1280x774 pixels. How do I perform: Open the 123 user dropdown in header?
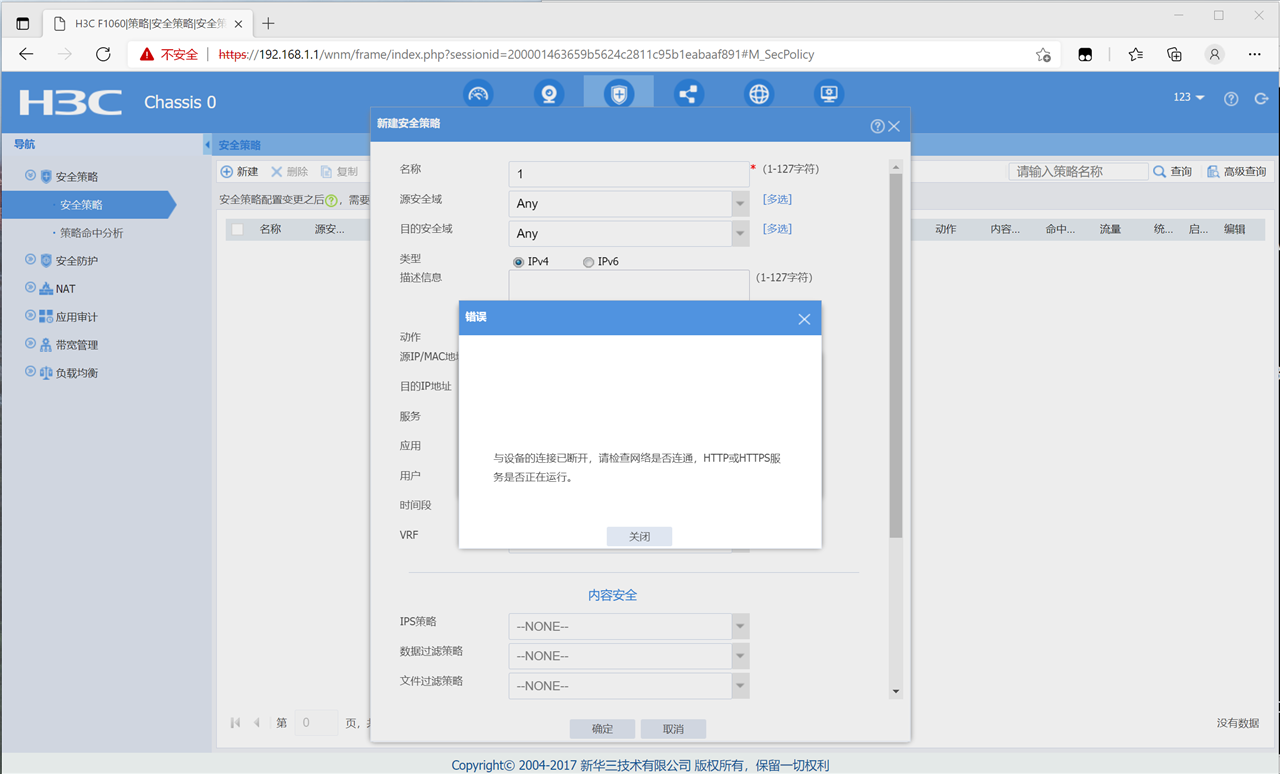(1188, 98)
